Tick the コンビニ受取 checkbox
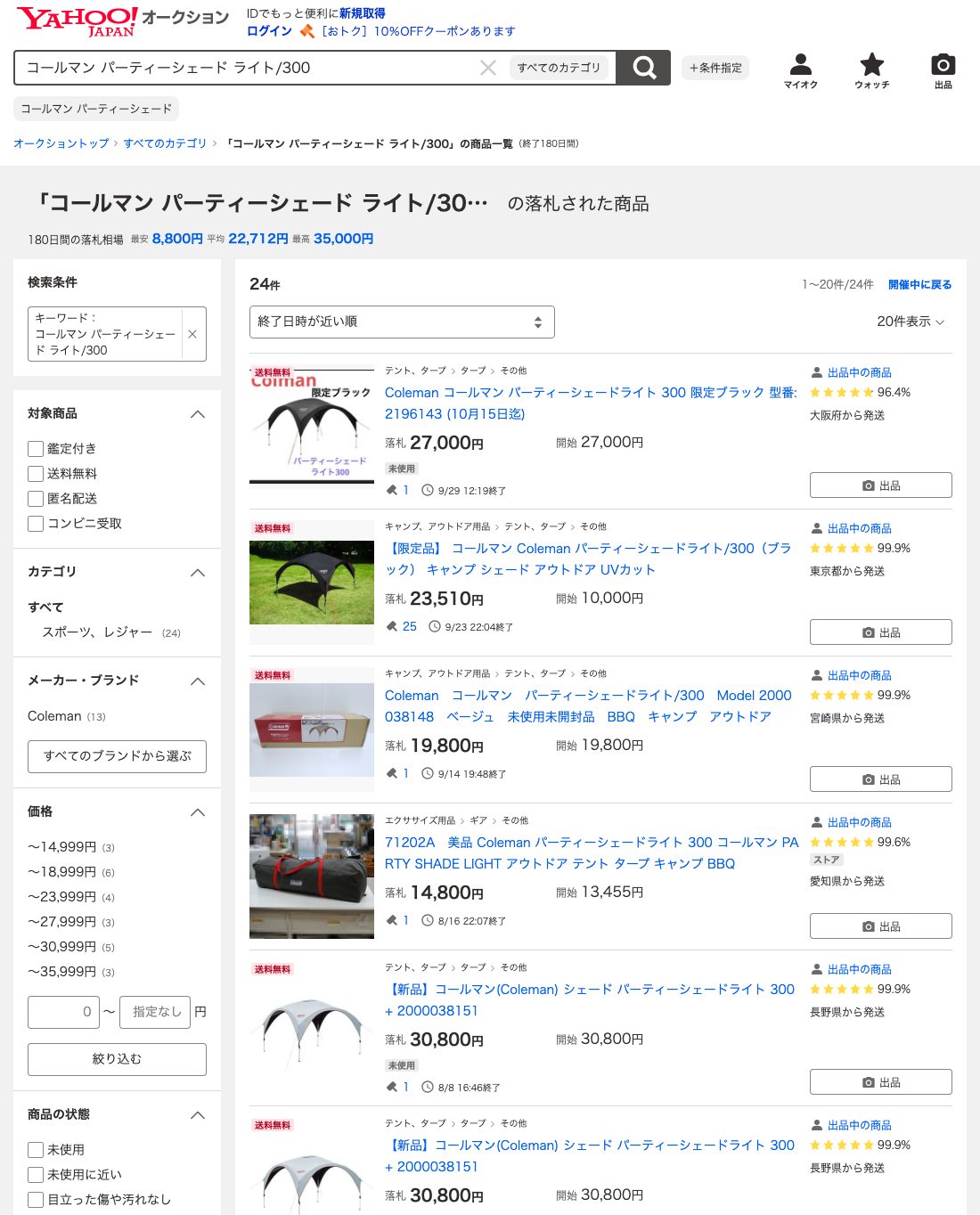The width and height of the screenshot is (980, 1215). pyautogui.click(x=36, y=524)
